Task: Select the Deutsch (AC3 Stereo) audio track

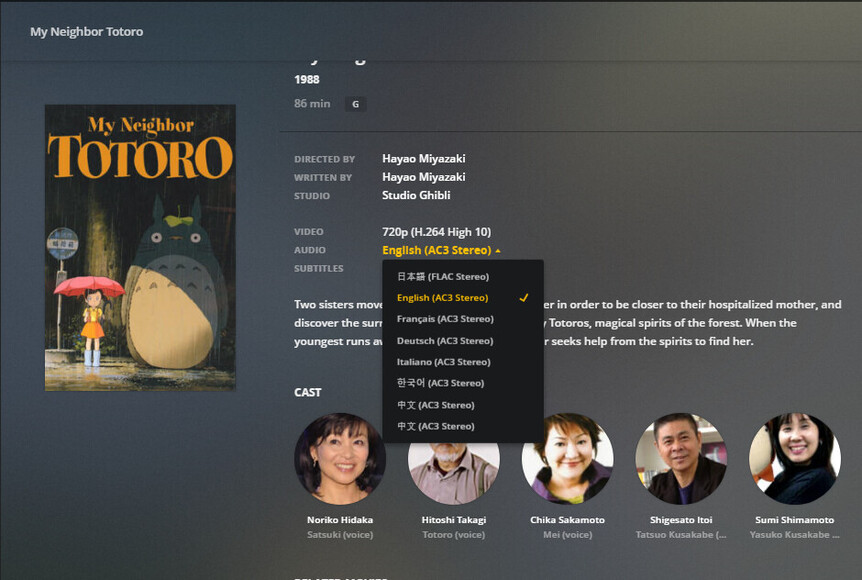Action: (x=462, y=341)
